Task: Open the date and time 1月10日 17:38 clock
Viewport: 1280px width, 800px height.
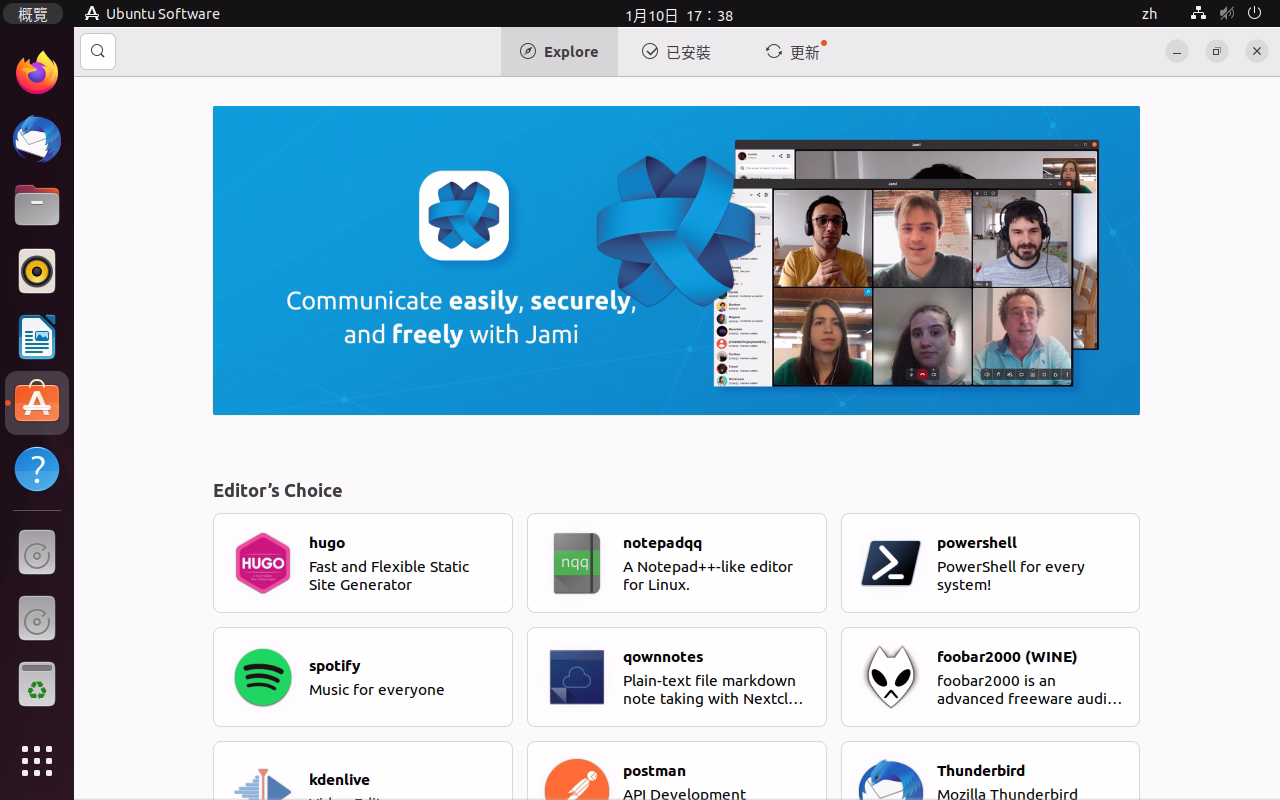Action: [x=679, y=15]
